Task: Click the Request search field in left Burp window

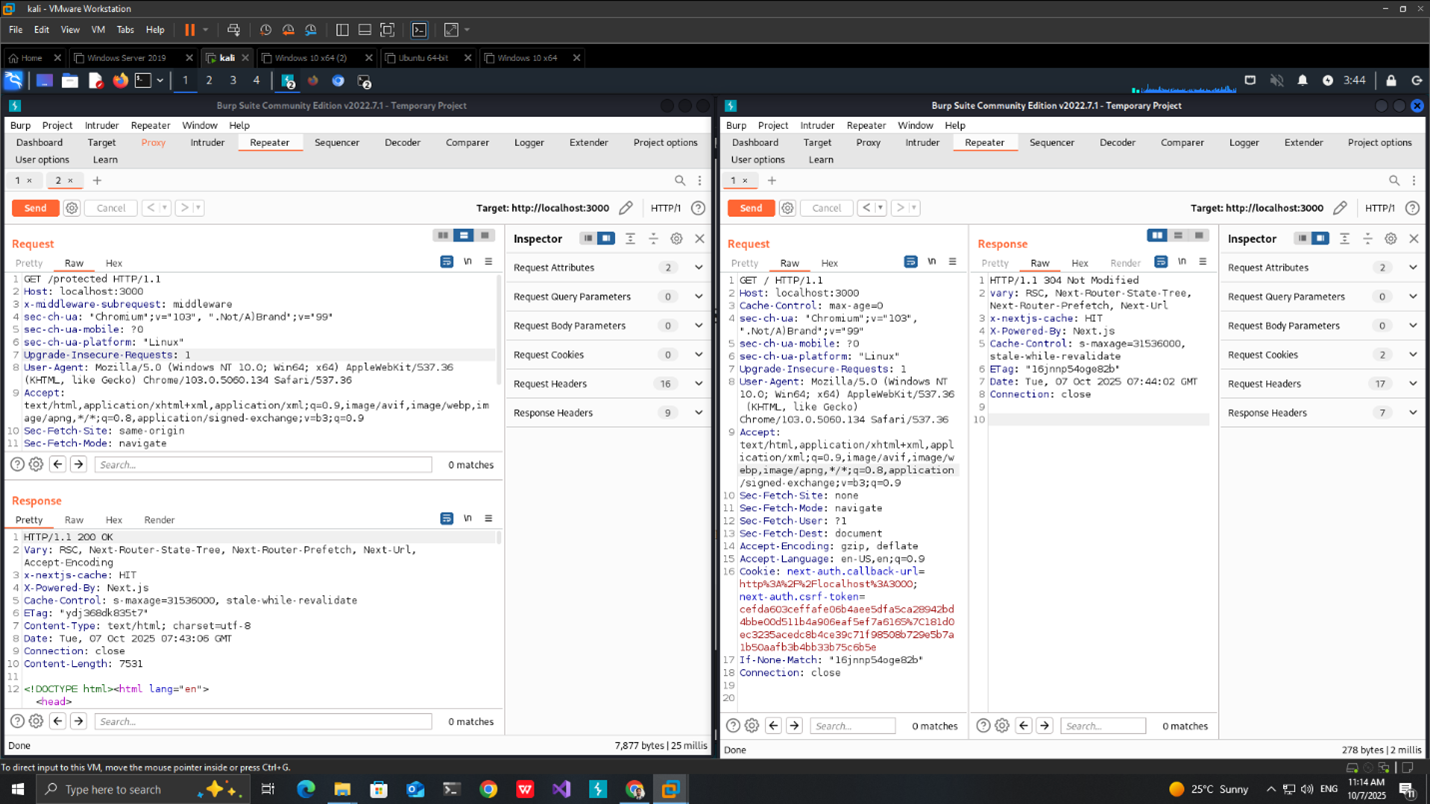Action: click(x=263, y=465)
